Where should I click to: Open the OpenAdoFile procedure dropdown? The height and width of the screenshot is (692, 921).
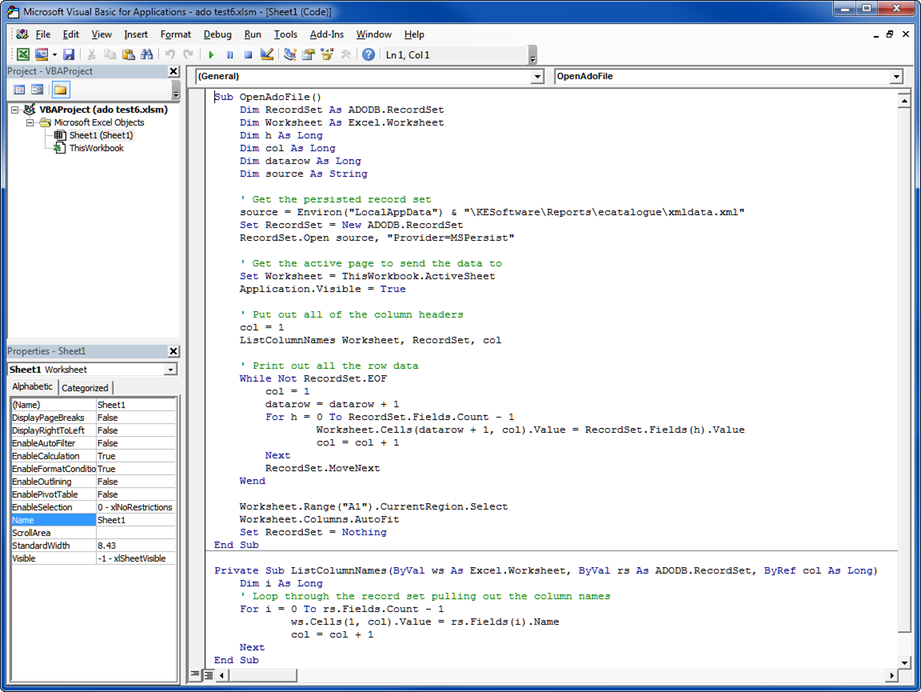895,77
